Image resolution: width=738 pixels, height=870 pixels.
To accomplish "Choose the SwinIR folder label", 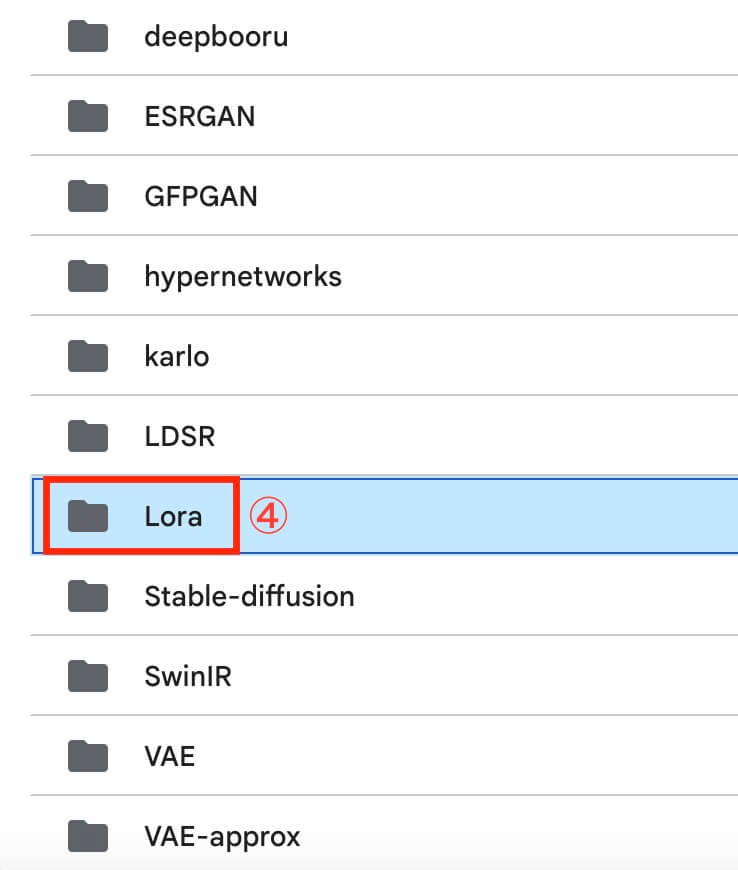I will tap(188, 676).
